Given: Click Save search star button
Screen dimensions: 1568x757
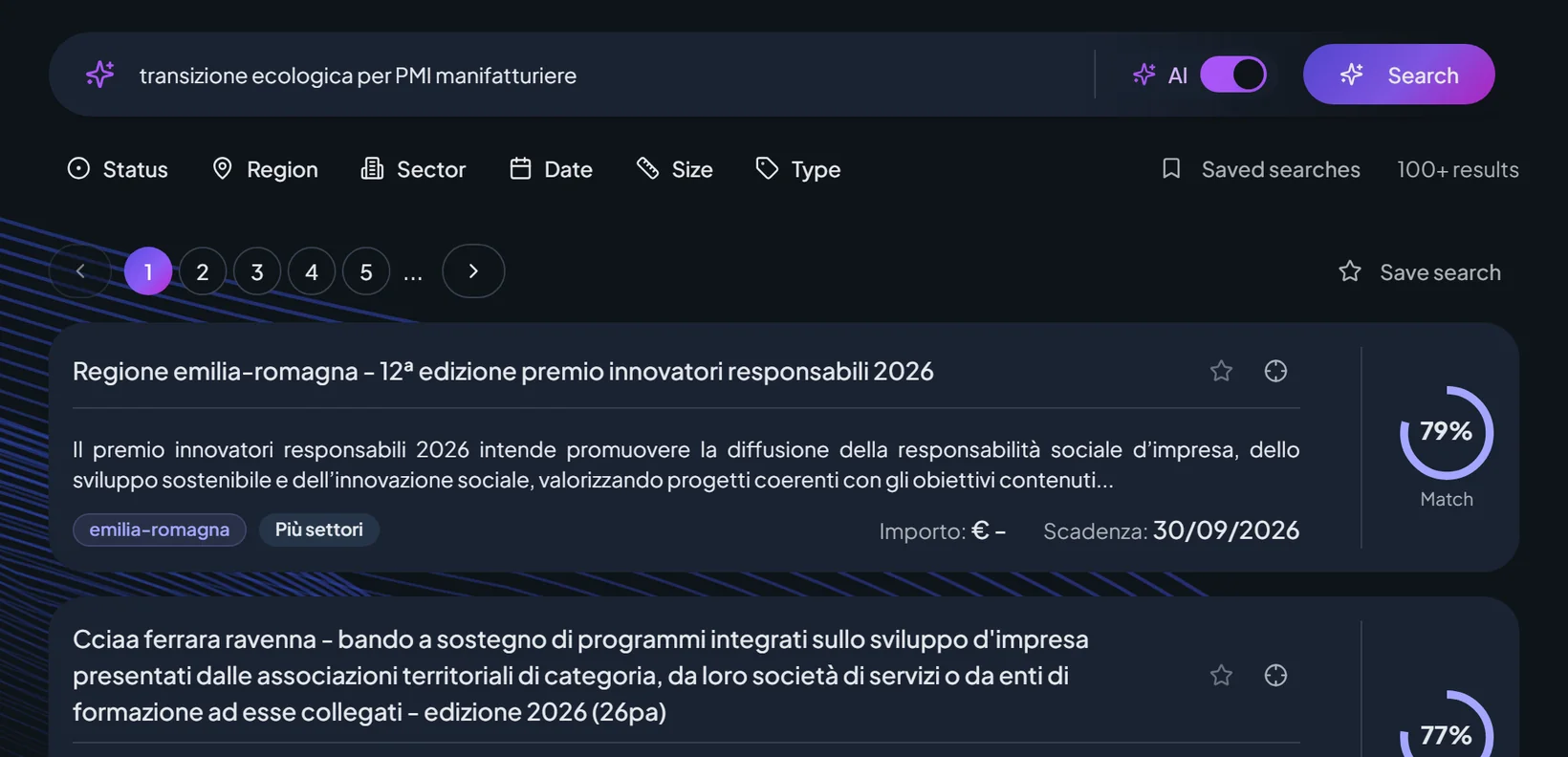Looking at the screenshot, I should point(1420,272).
